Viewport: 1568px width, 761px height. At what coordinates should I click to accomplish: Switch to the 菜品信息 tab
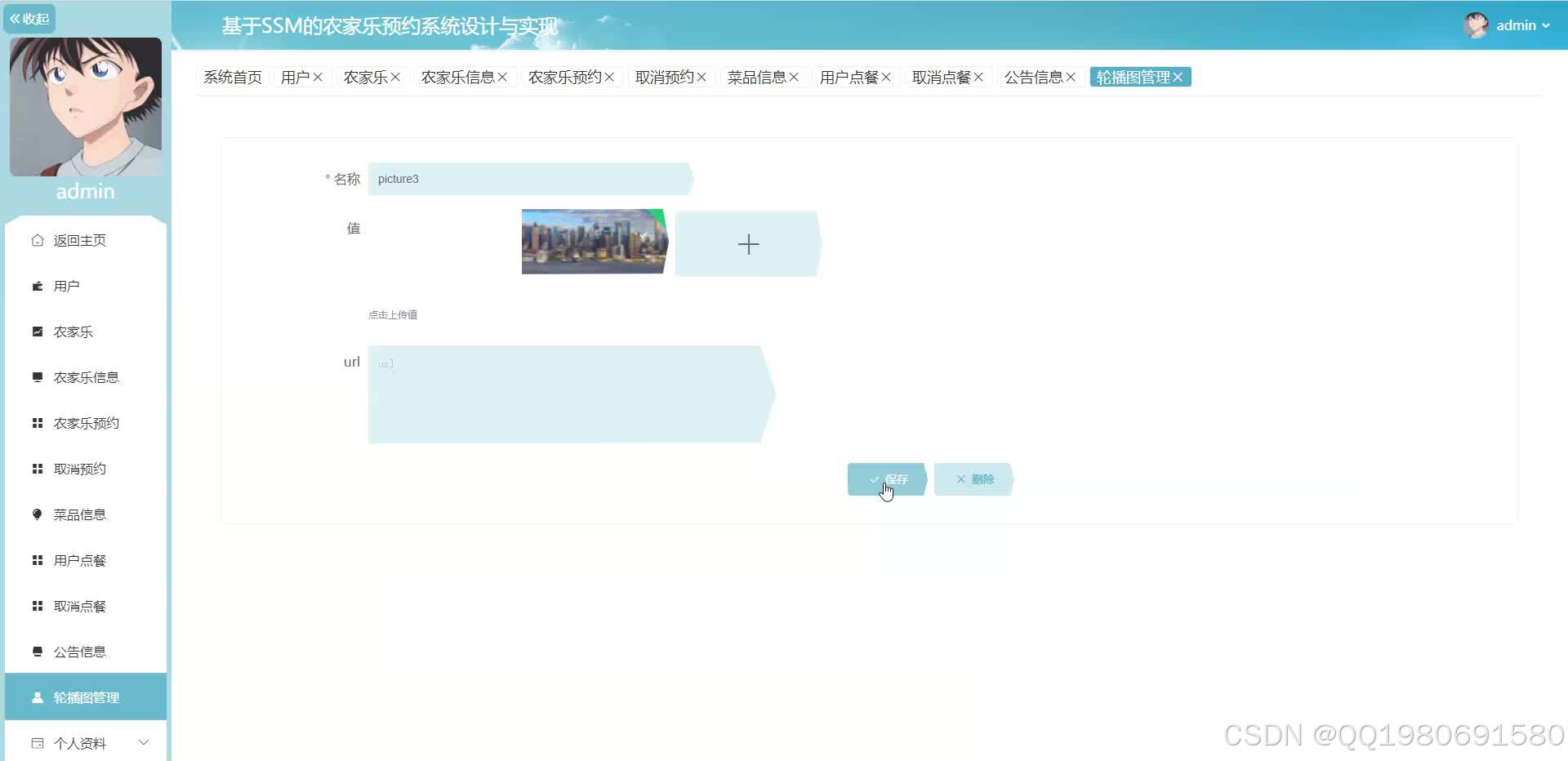coord(756,77)
